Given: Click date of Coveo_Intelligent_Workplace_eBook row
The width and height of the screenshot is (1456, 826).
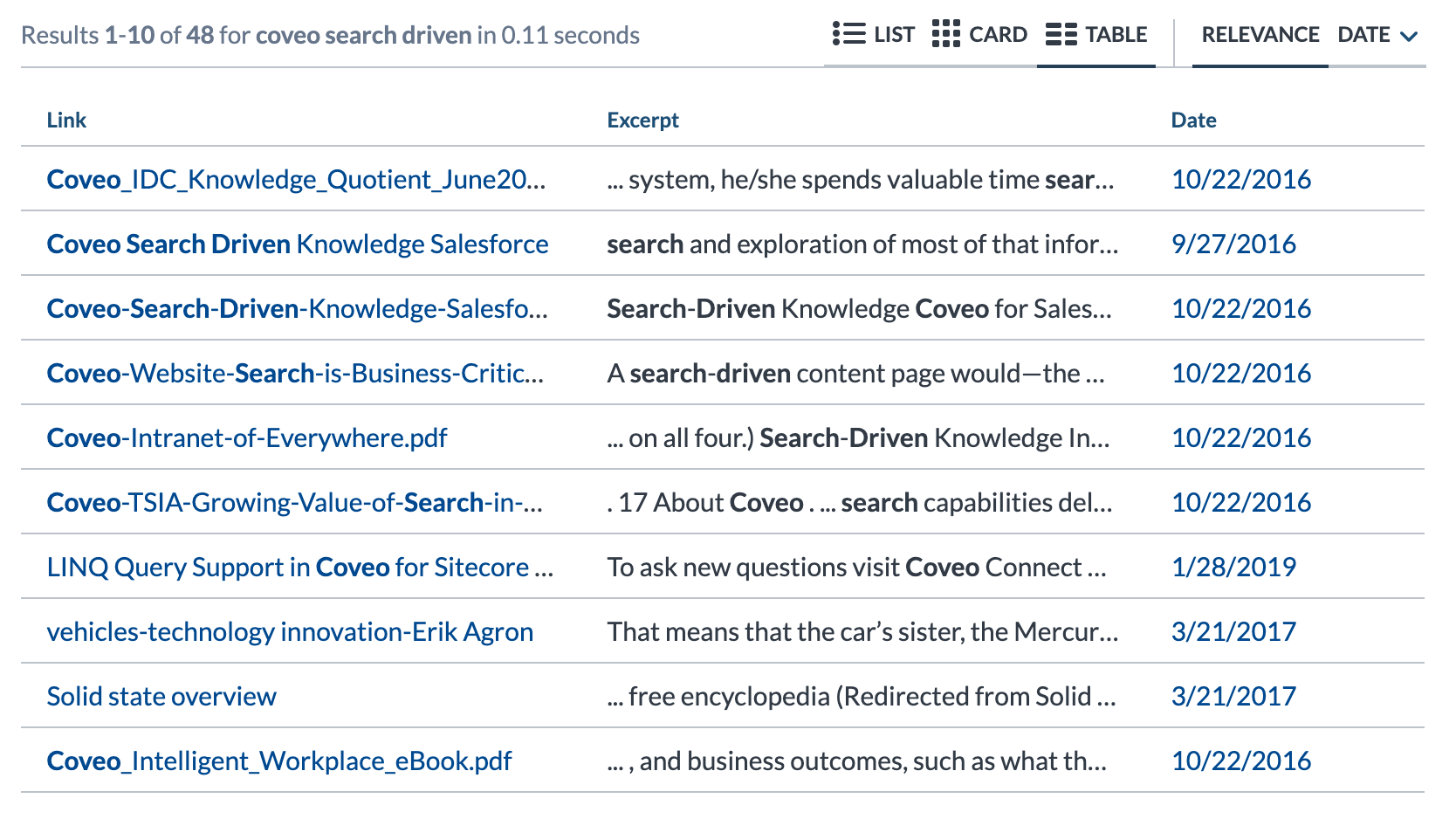Looking at the screenshot, I should click(1241, 761).
